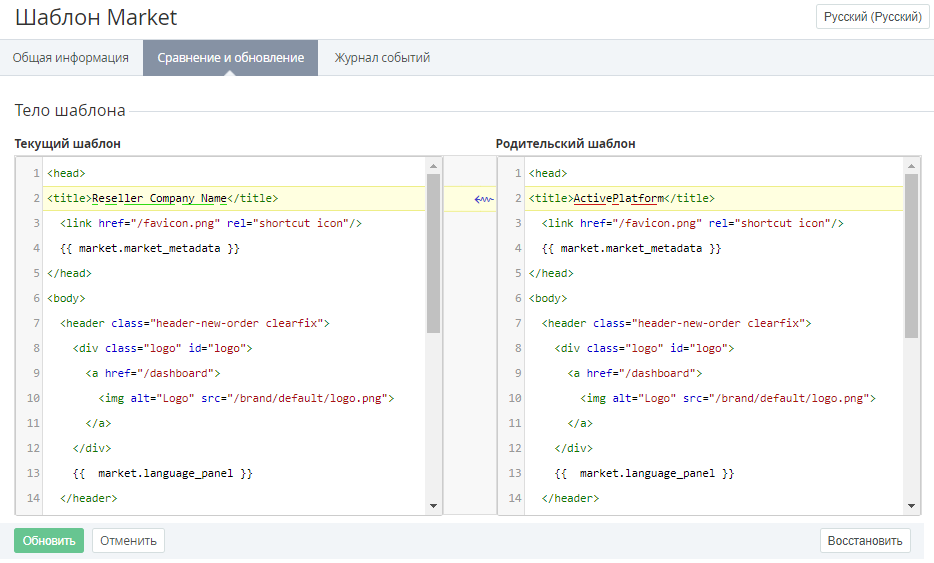The image size is (934, 563).
Task: Open the Русский (Русский) language selector
Action: pyautogui.click(x=872, y=17)
